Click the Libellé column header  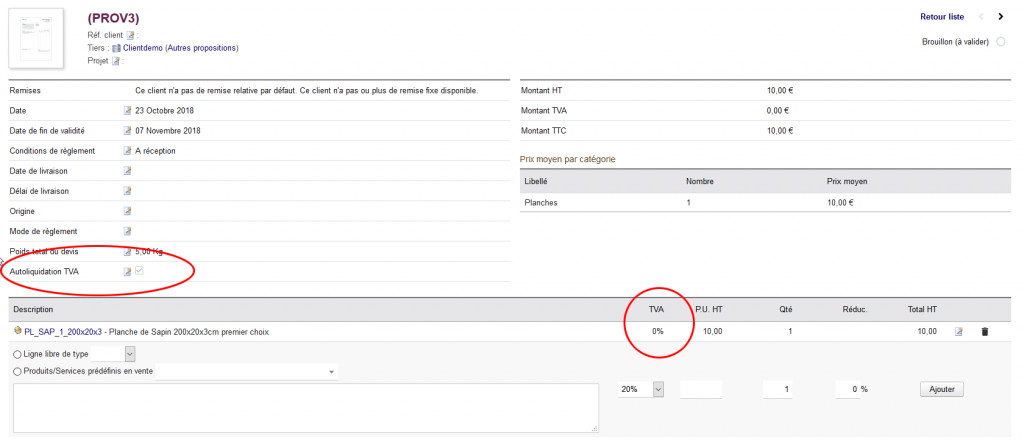click(x=536, y=181)
